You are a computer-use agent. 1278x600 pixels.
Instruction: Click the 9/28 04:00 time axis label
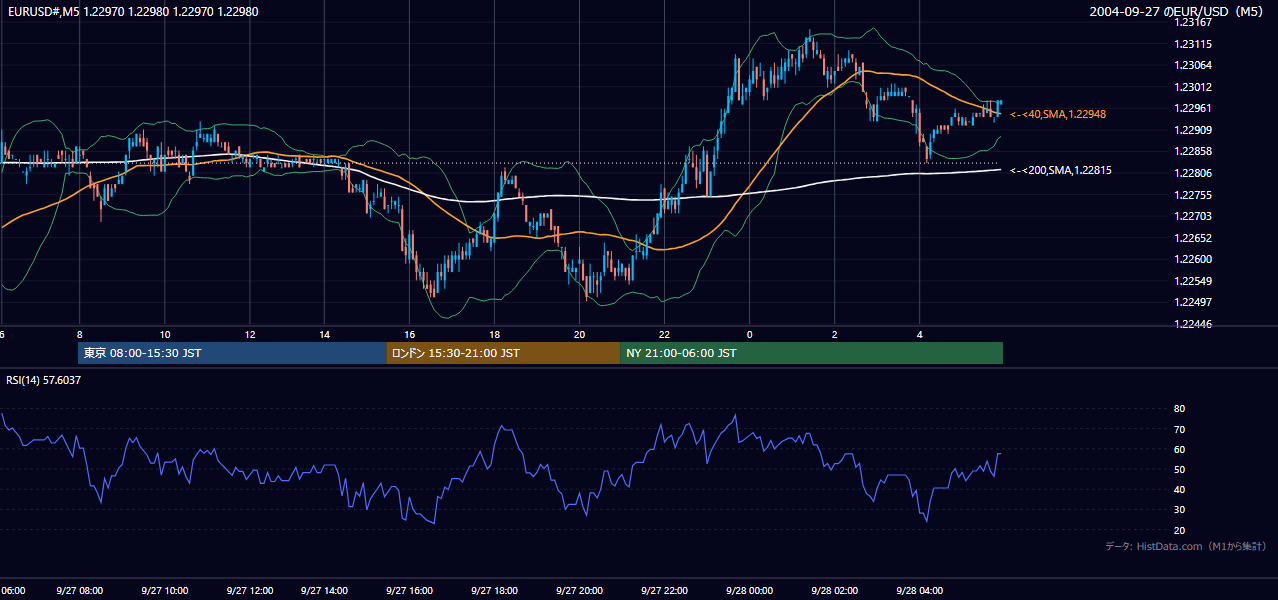pos(919,591)
